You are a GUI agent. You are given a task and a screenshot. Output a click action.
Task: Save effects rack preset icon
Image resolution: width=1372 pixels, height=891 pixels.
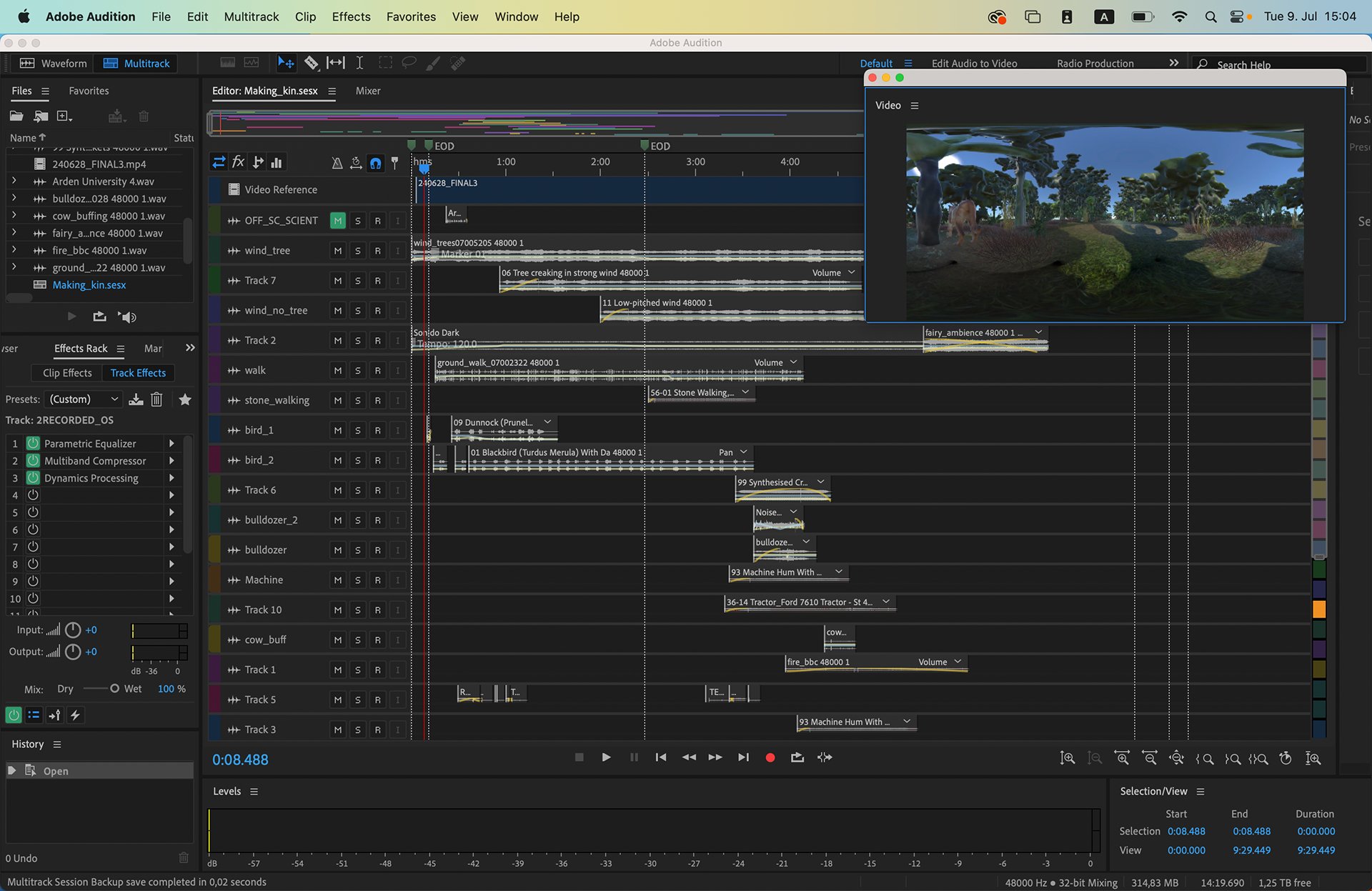point(136,399)
